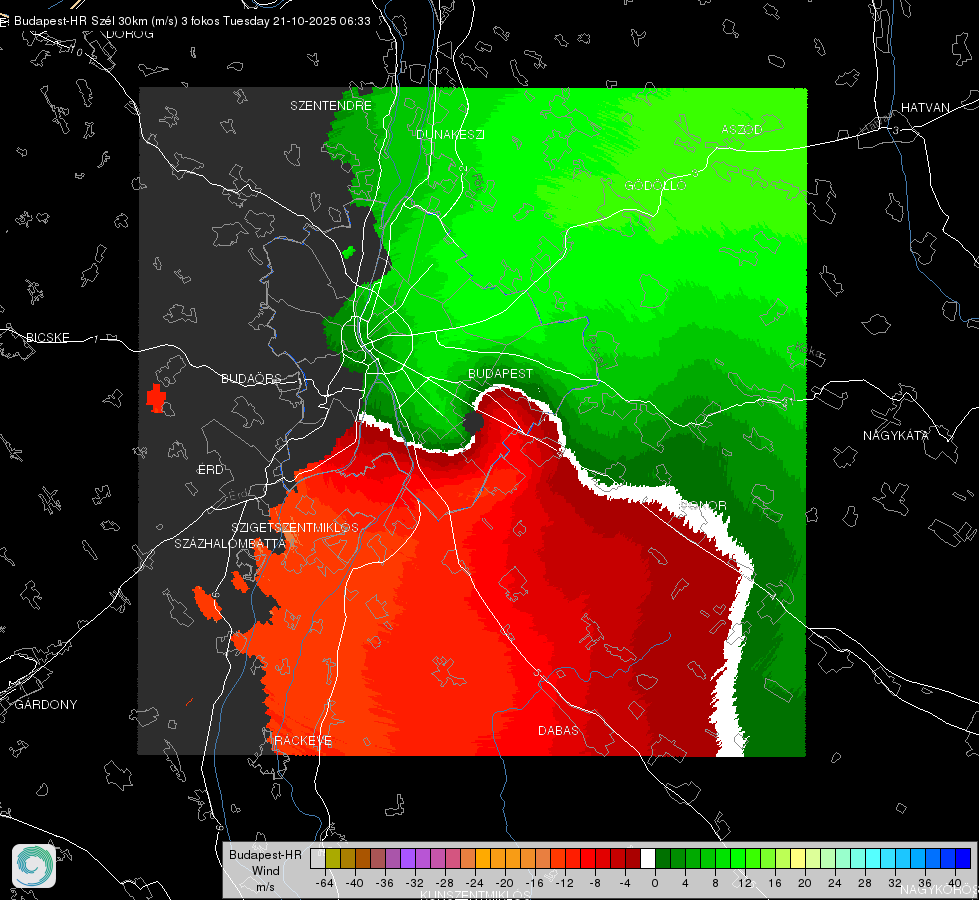Click the 'Wind' label in the legend
This screenshot has width=979, height=900.
coord(265,871)
